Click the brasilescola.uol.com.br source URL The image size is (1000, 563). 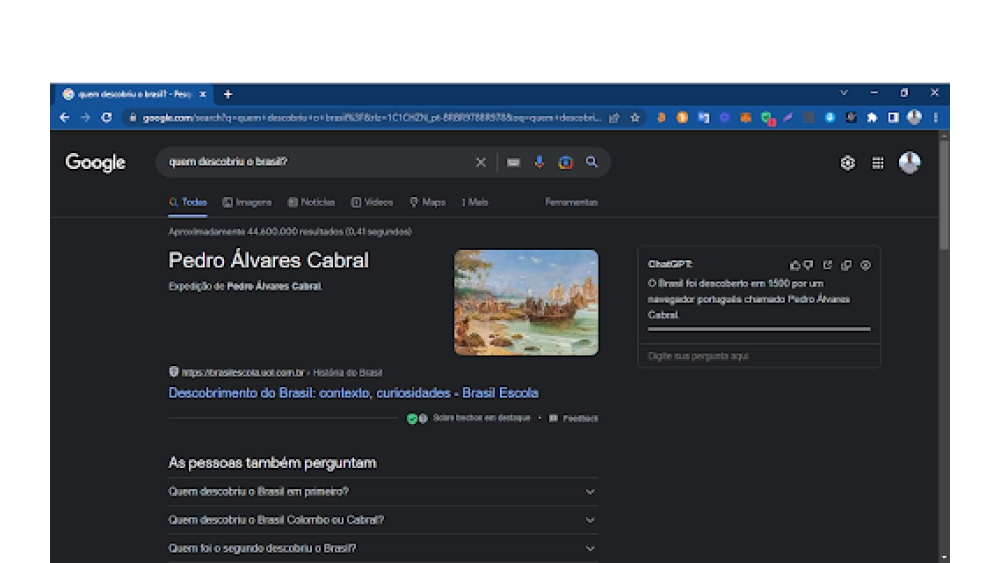[242, 372]
